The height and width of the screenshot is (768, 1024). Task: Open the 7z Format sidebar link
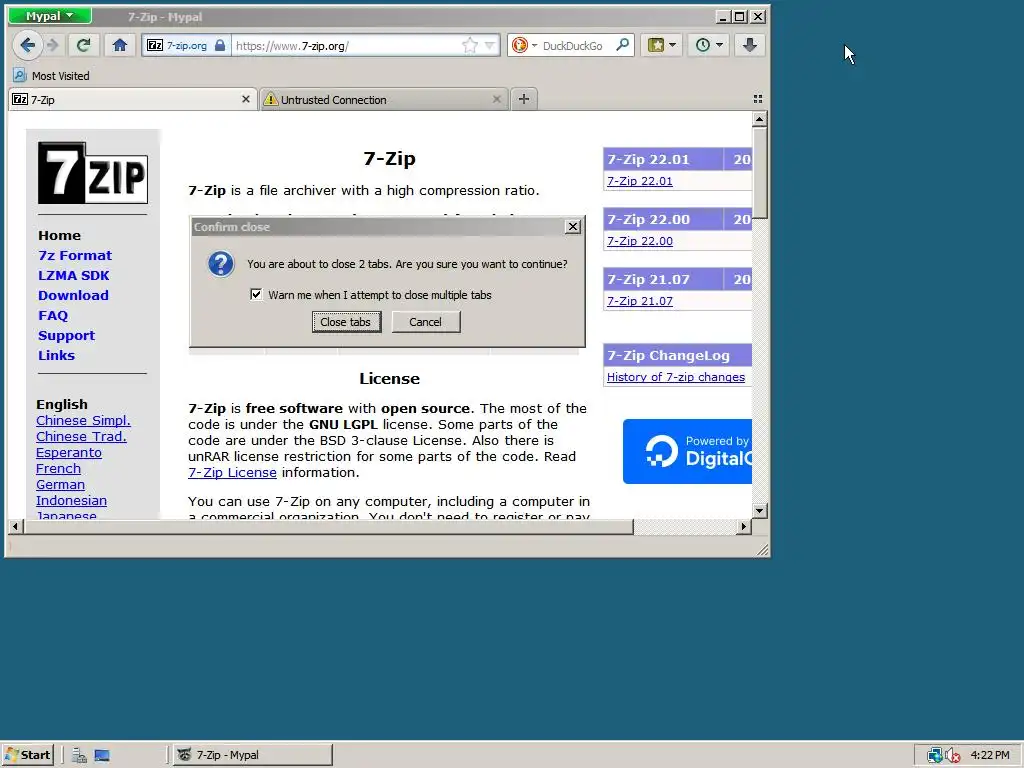pos(74,255)
